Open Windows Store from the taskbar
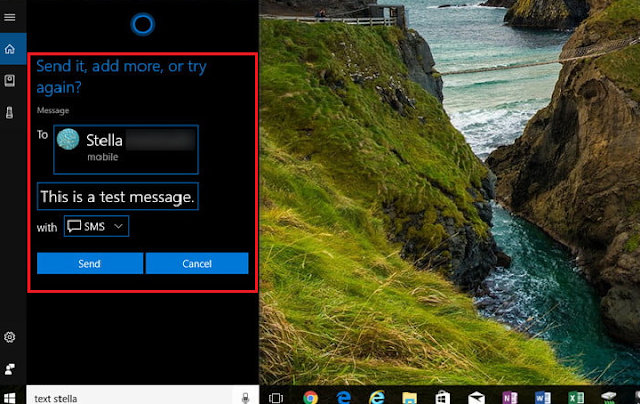Image resolution: width=640 pixels, height=404 pixels. [x=442, y=397]
